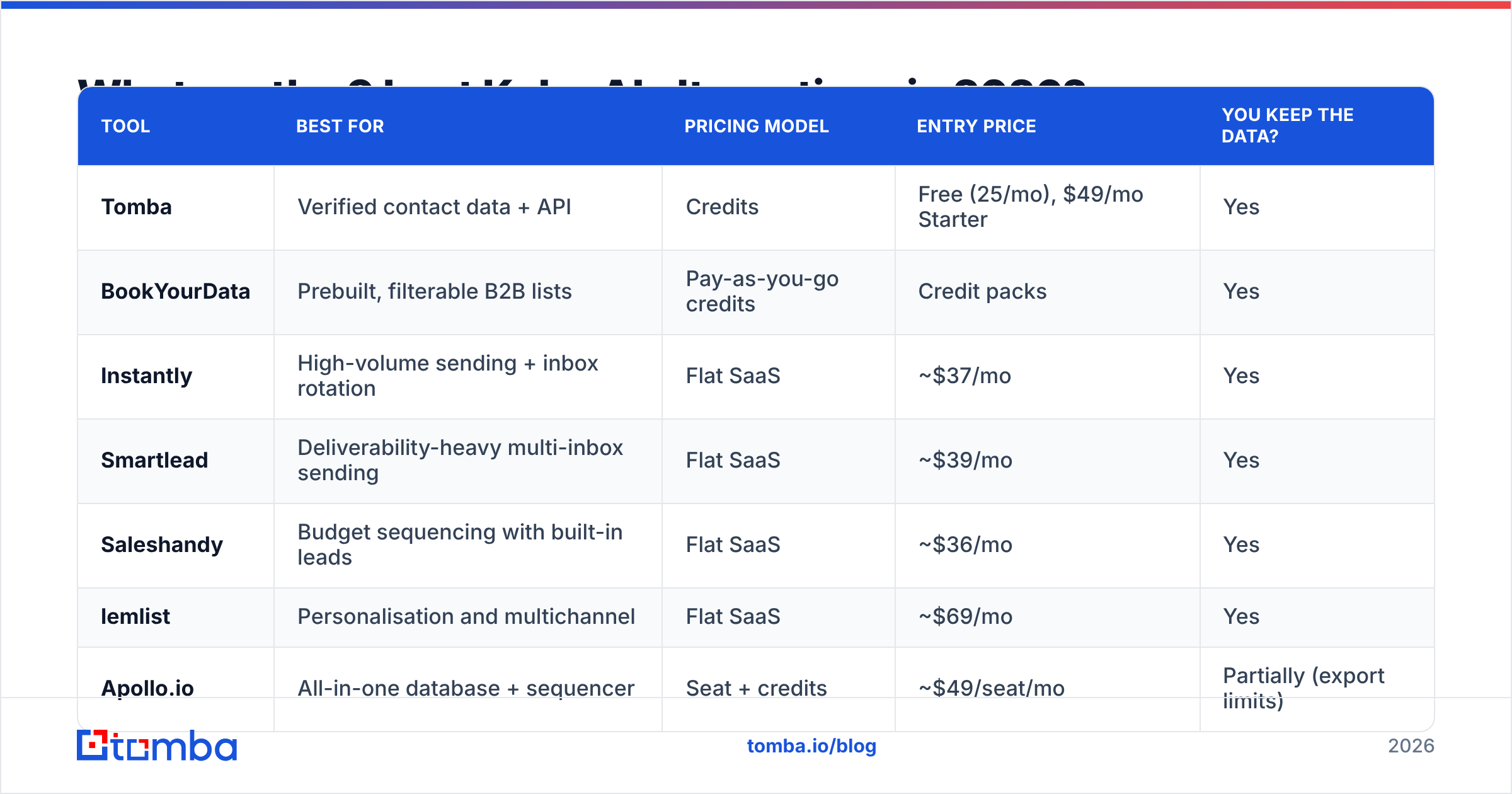Click the '~$69/mo' entry price
The width and height of the screenshot is (1512, 794).
(965, 616)
